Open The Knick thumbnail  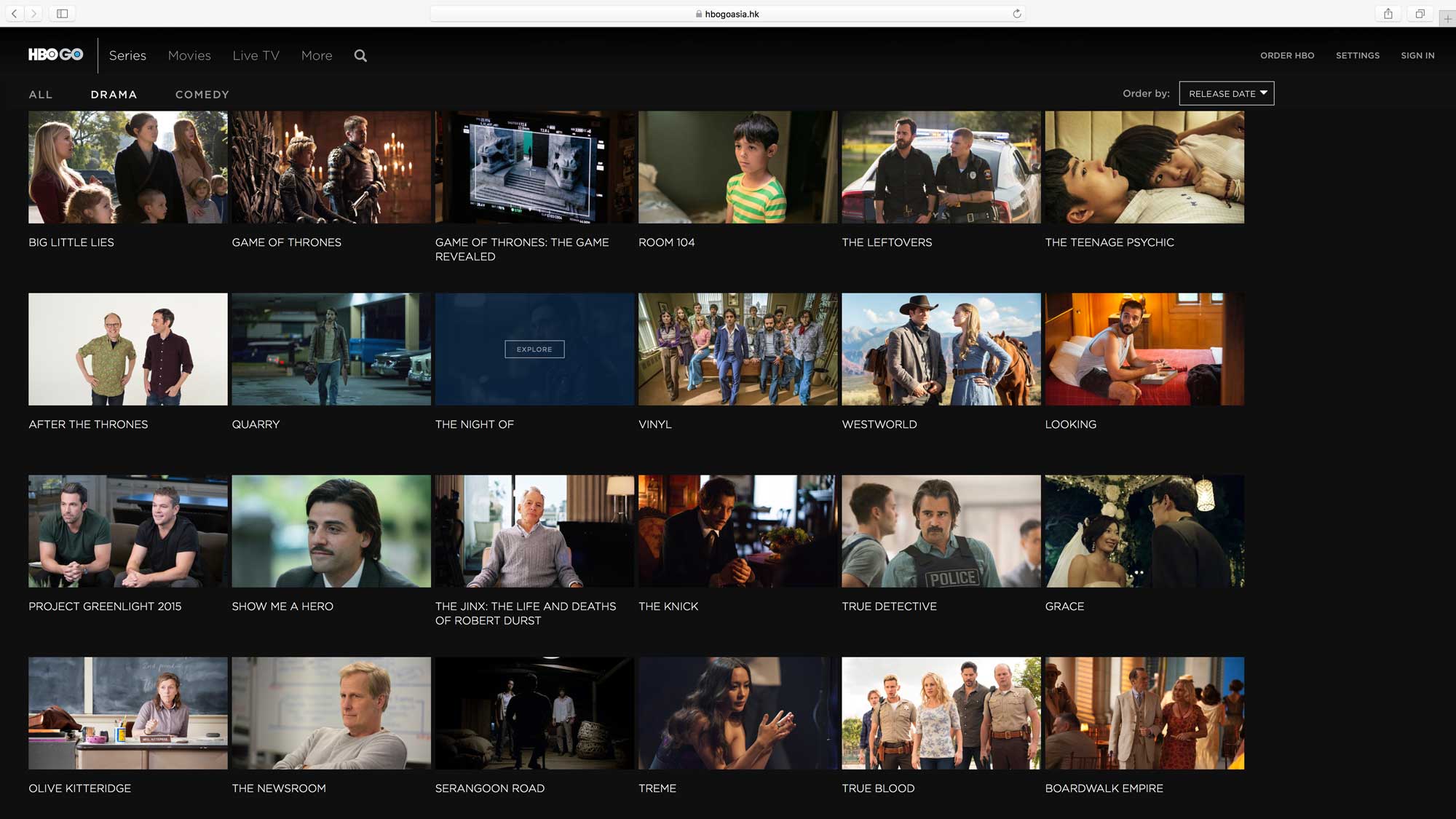click(738, 531)
